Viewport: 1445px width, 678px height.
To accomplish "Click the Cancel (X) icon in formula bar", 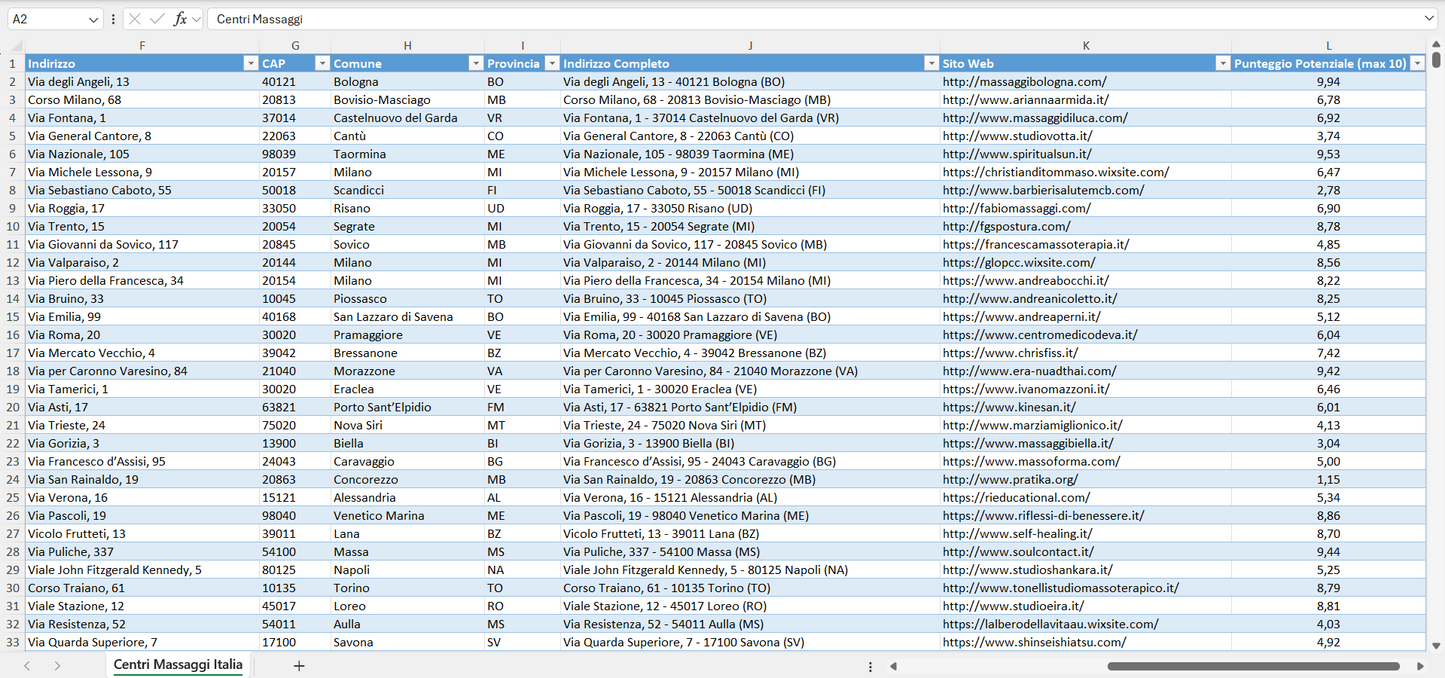I will click(135, 19).
